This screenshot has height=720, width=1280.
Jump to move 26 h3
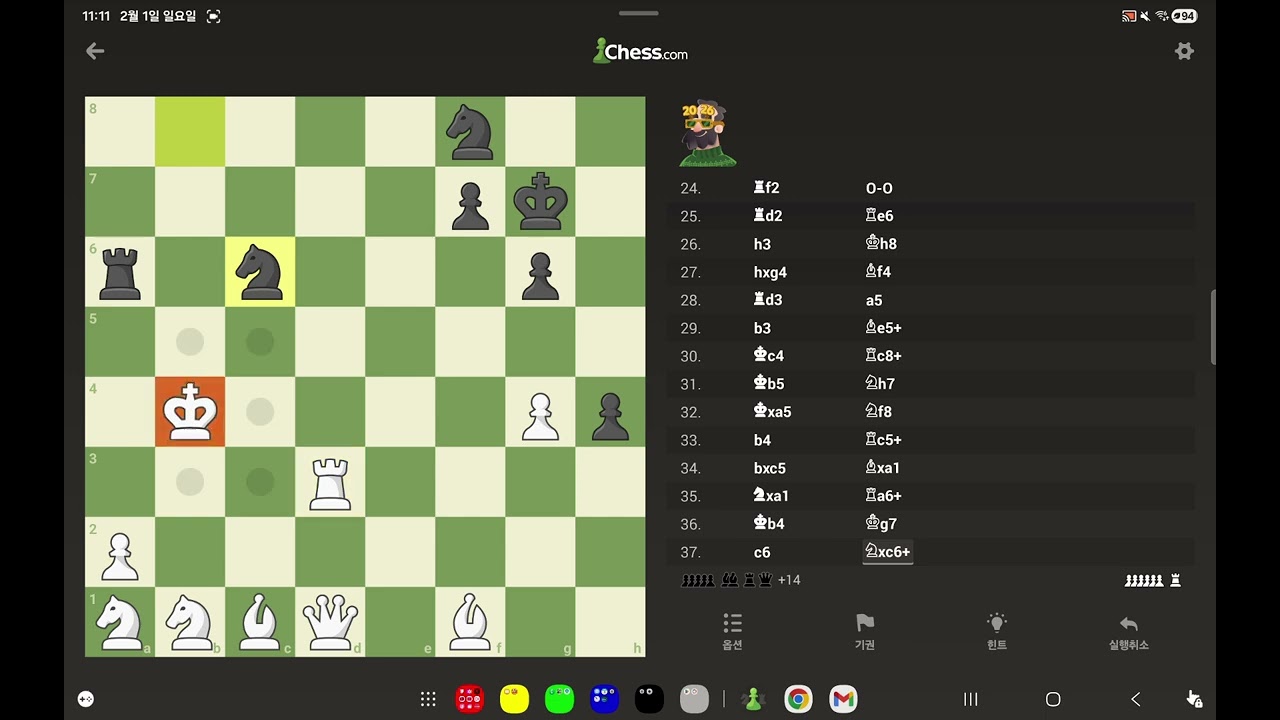pos(762,244)
